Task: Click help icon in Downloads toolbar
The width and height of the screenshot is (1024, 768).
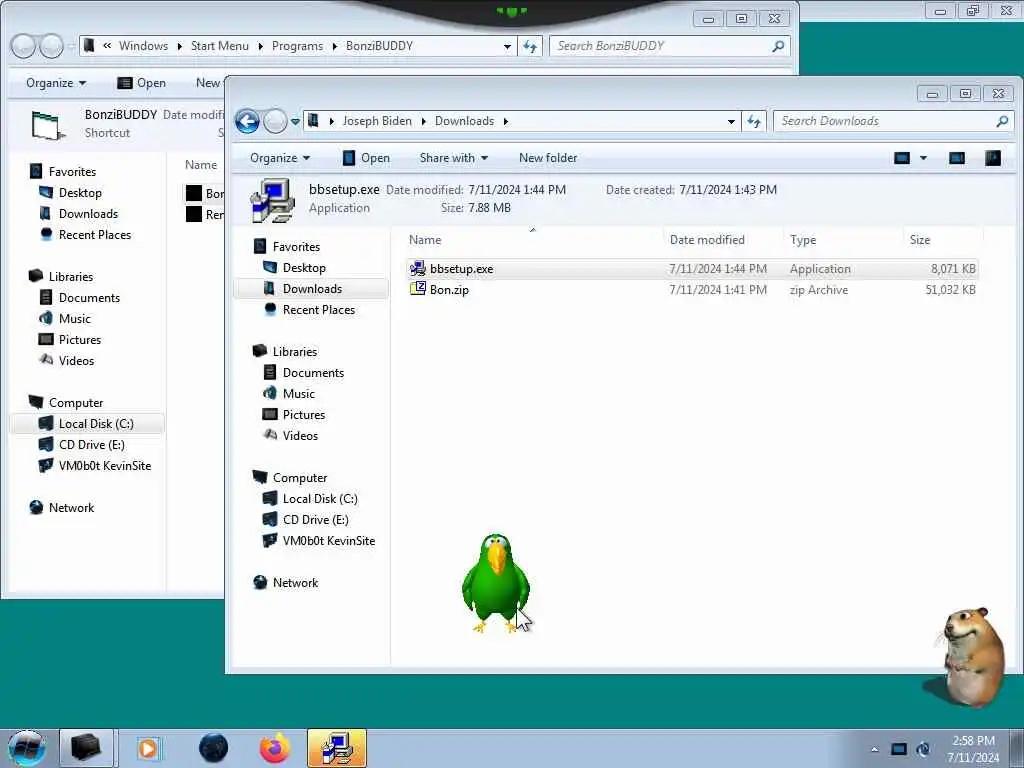Action: [x=993, y=158]
